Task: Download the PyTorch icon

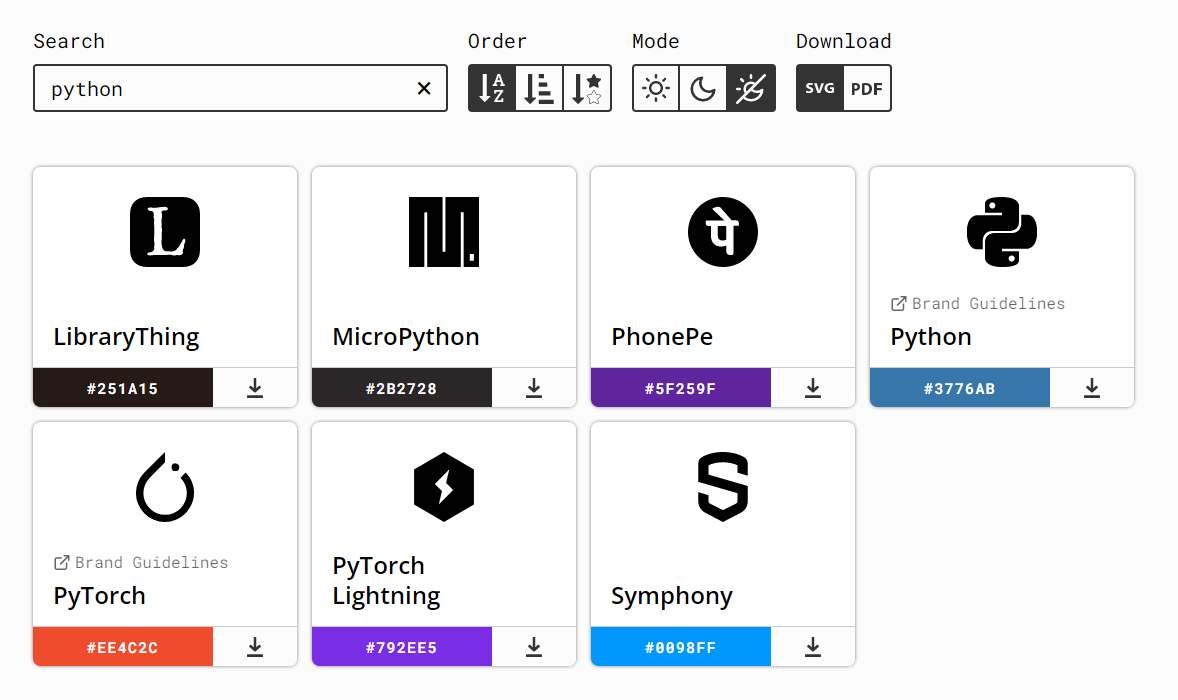Action: click(255, 647)
